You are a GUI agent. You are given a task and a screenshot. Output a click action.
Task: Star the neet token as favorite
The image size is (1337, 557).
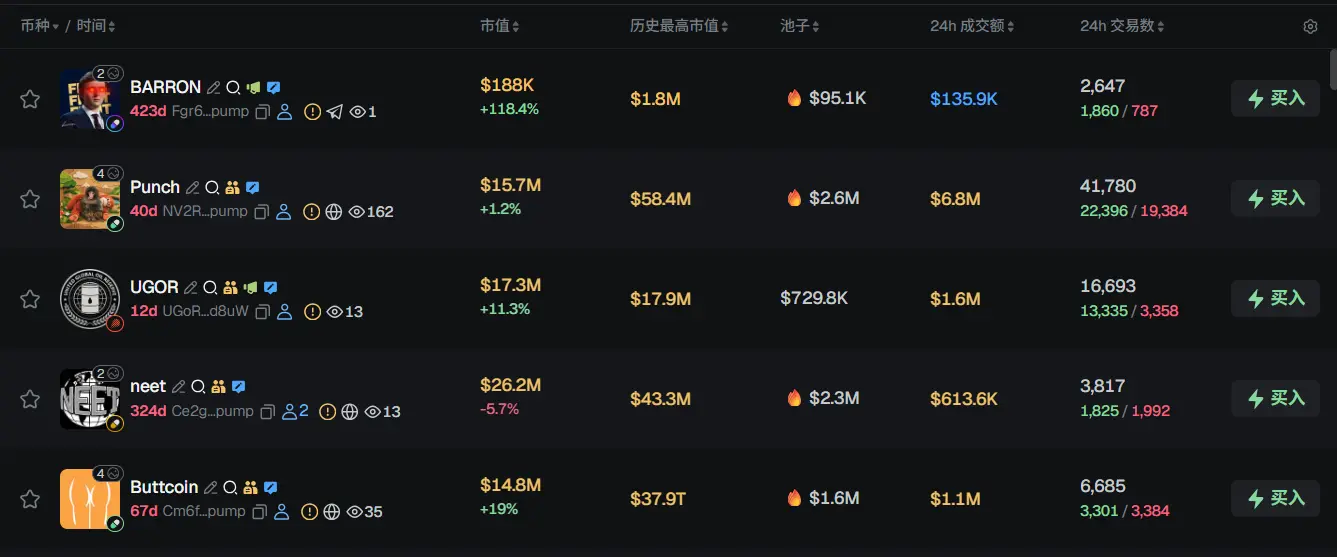click(30, 399)
